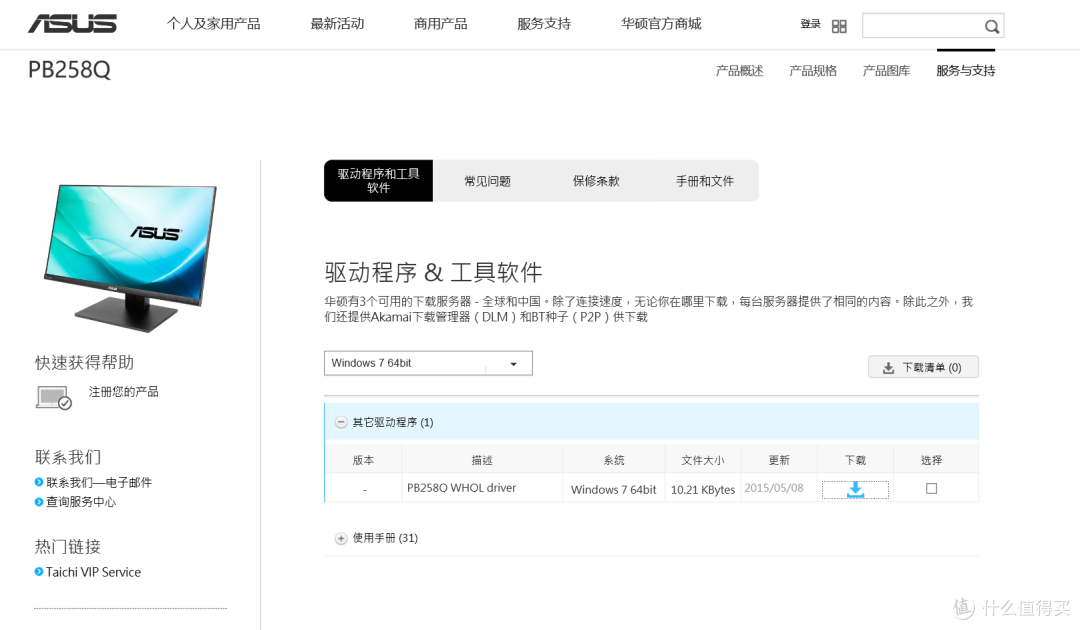Image resolution: width=1080 pixels, height=630 pixels.
Task: Open the 商用产品 menu
Action: [x=440, y=24]
